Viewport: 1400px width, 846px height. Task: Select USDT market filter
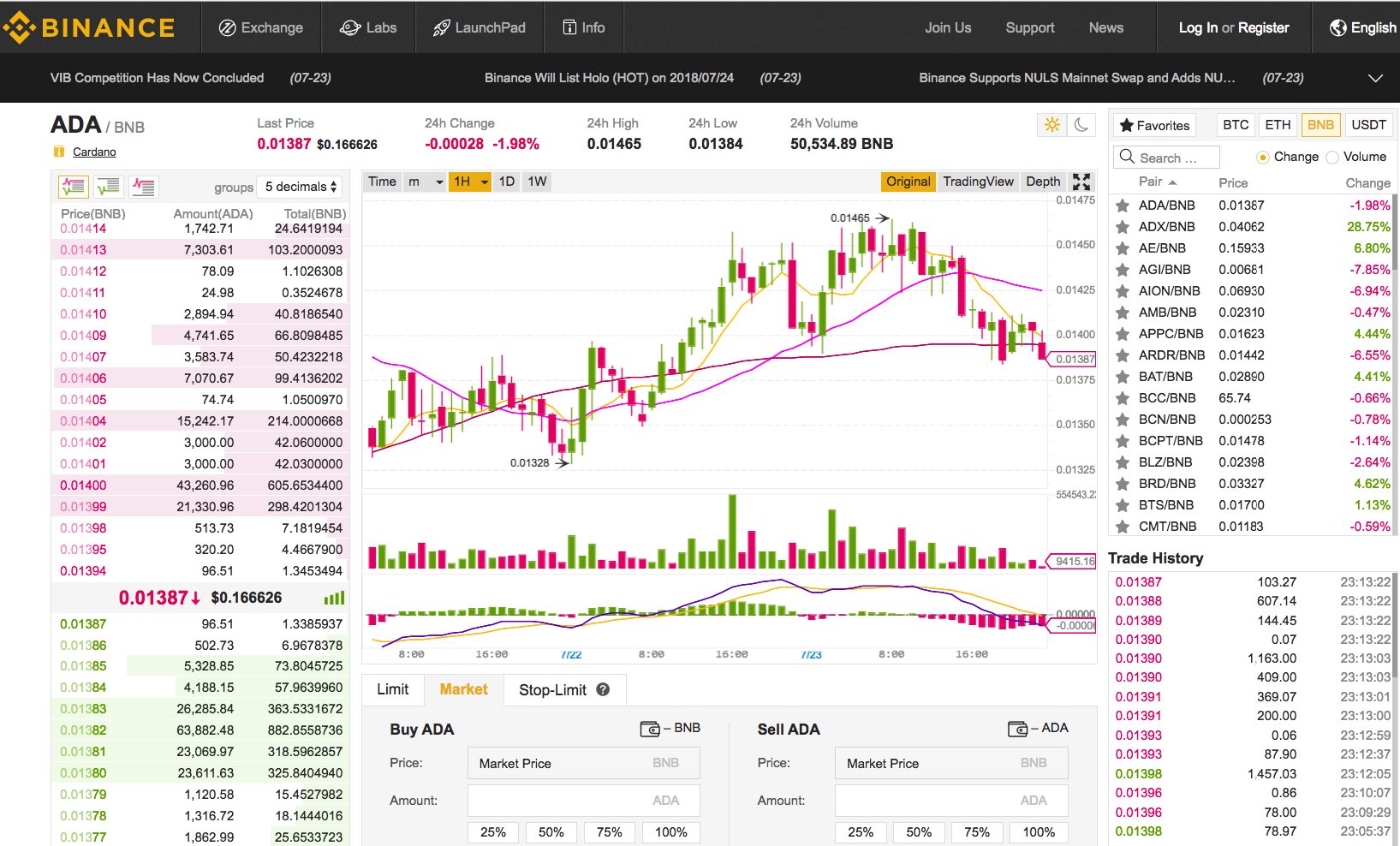1368,125
